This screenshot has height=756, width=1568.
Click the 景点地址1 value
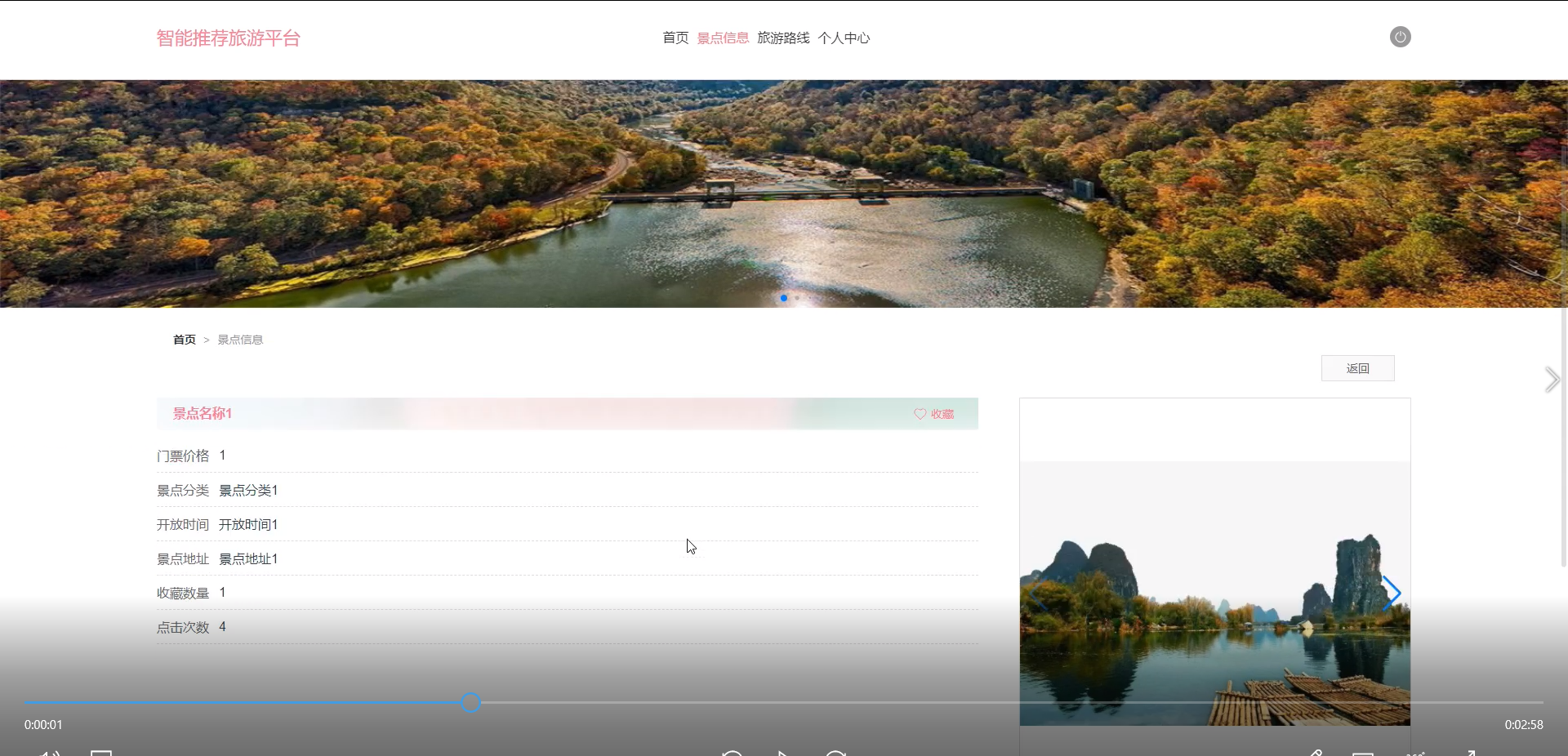248,558
